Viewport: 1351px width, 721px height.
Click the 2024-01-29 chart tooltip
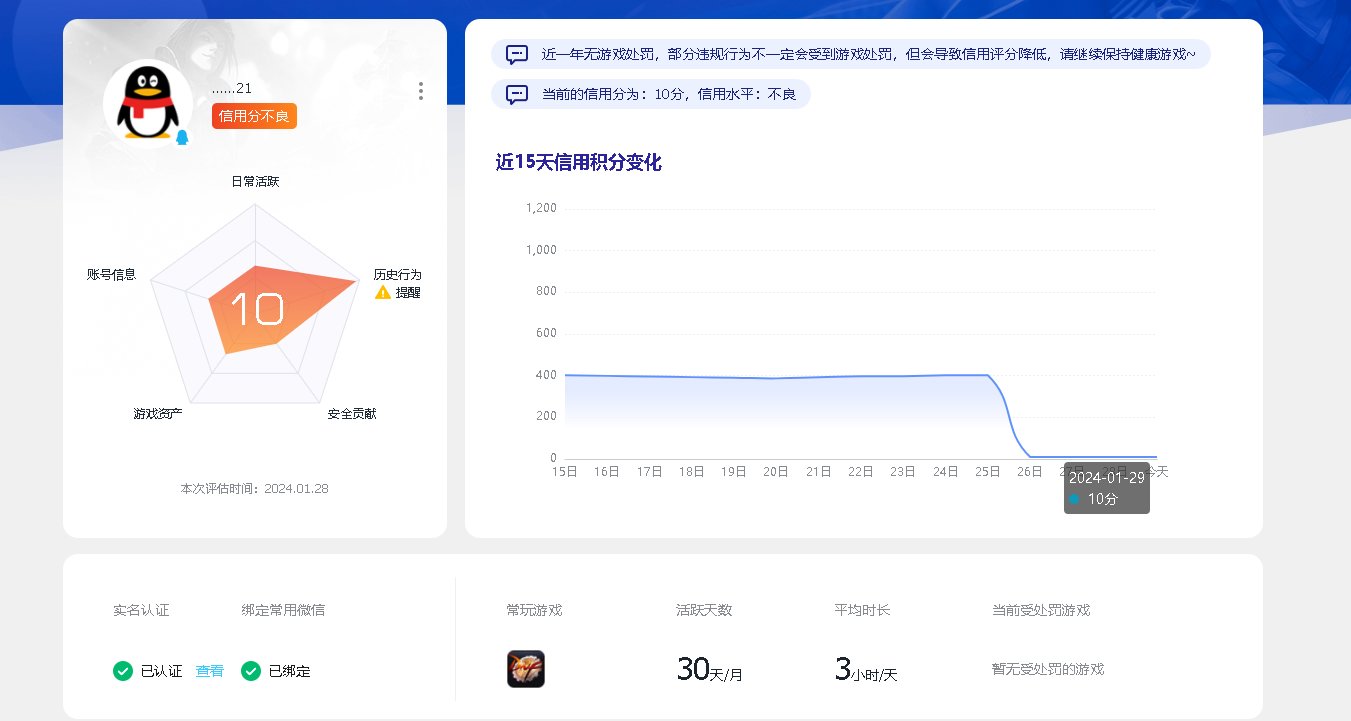click(1106, 488)
